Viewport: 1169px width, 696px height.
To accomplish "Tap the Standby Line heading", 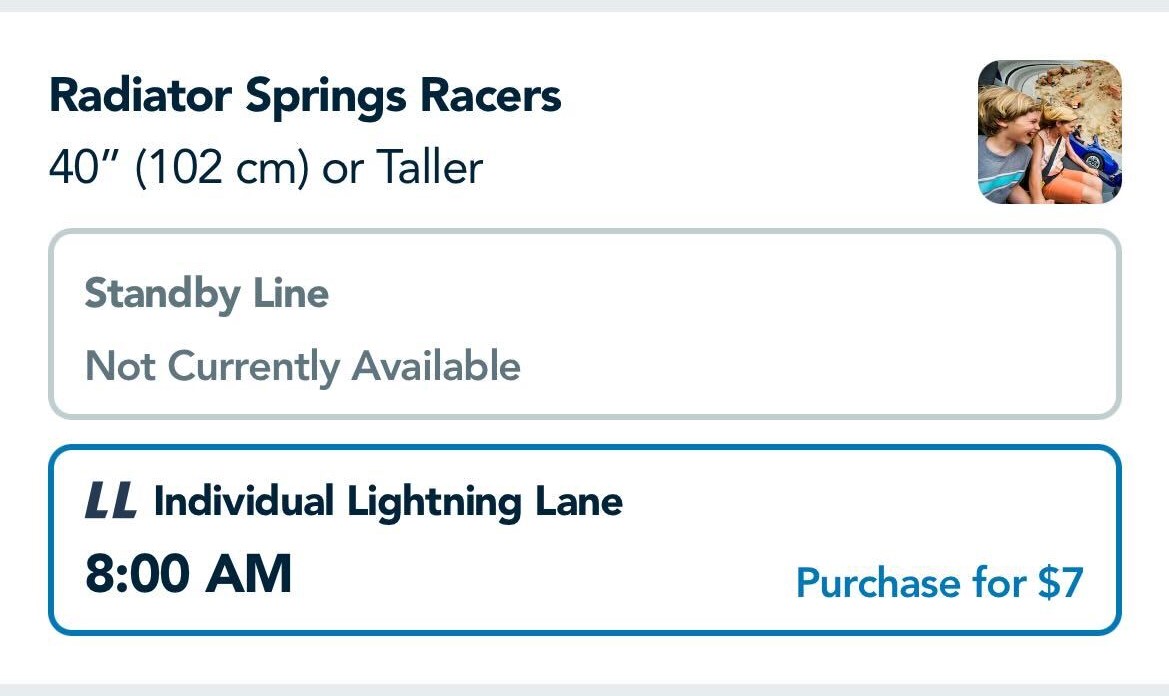I will point(206,294).
